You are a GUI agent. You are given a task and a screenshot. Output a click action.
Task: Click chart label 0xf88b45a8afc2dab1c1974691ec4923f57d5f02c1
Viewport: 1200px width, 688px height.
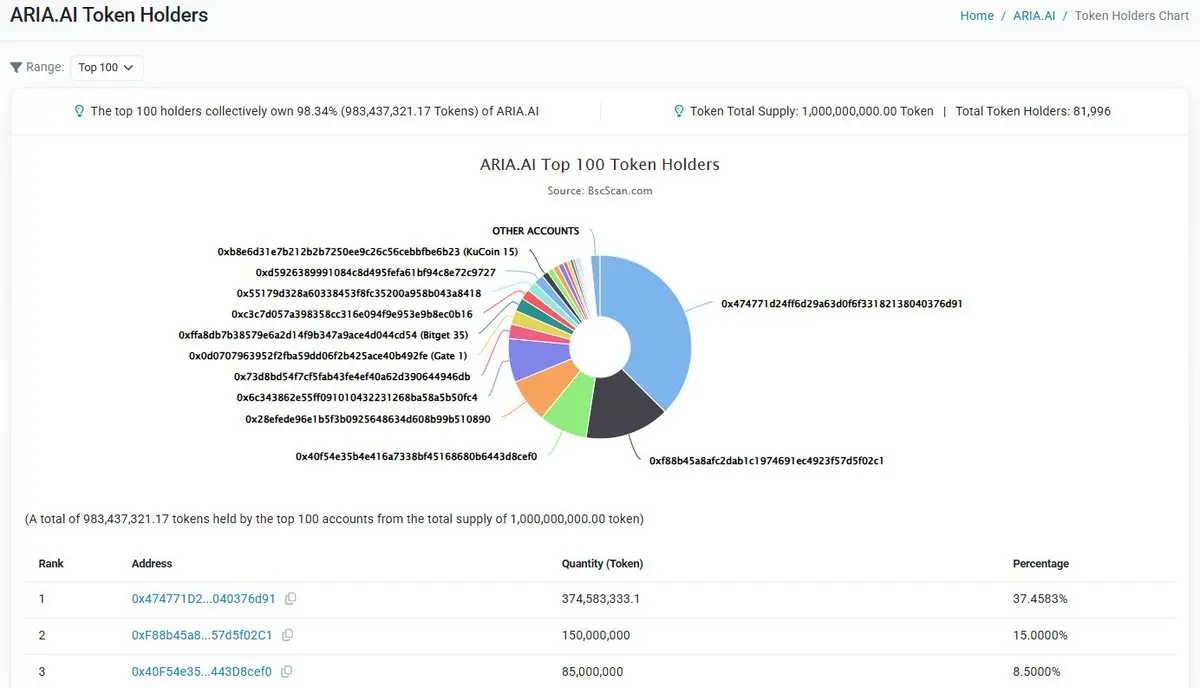766,461
